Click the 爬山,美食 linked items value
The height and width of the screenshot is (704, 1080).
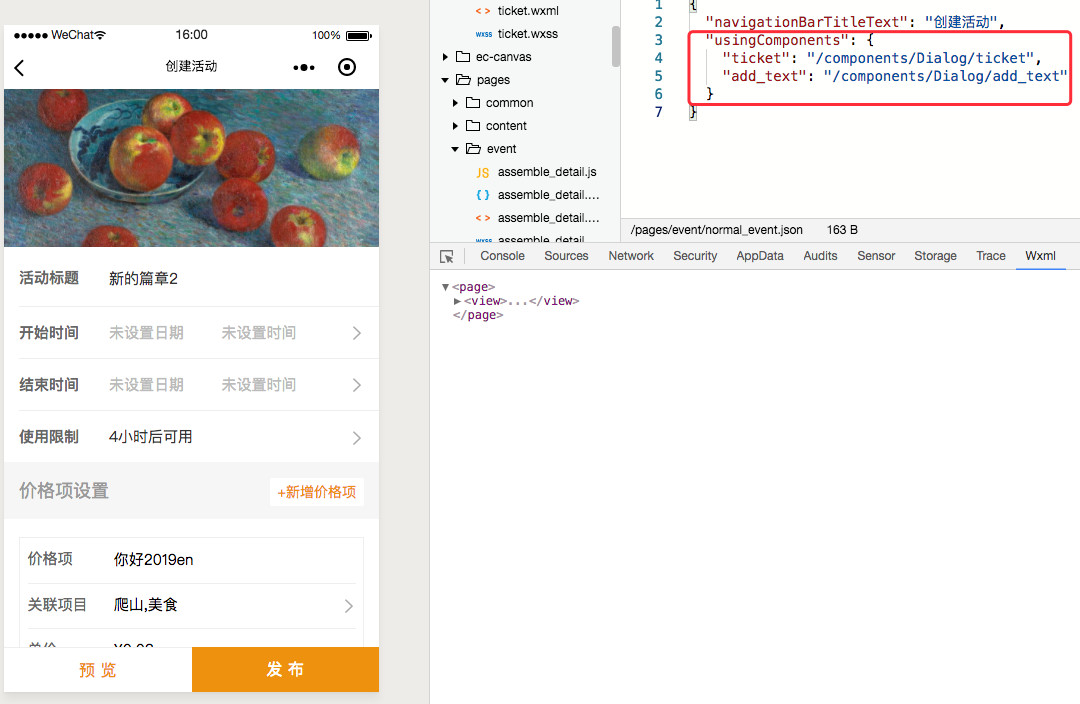(x=145, y=605)
